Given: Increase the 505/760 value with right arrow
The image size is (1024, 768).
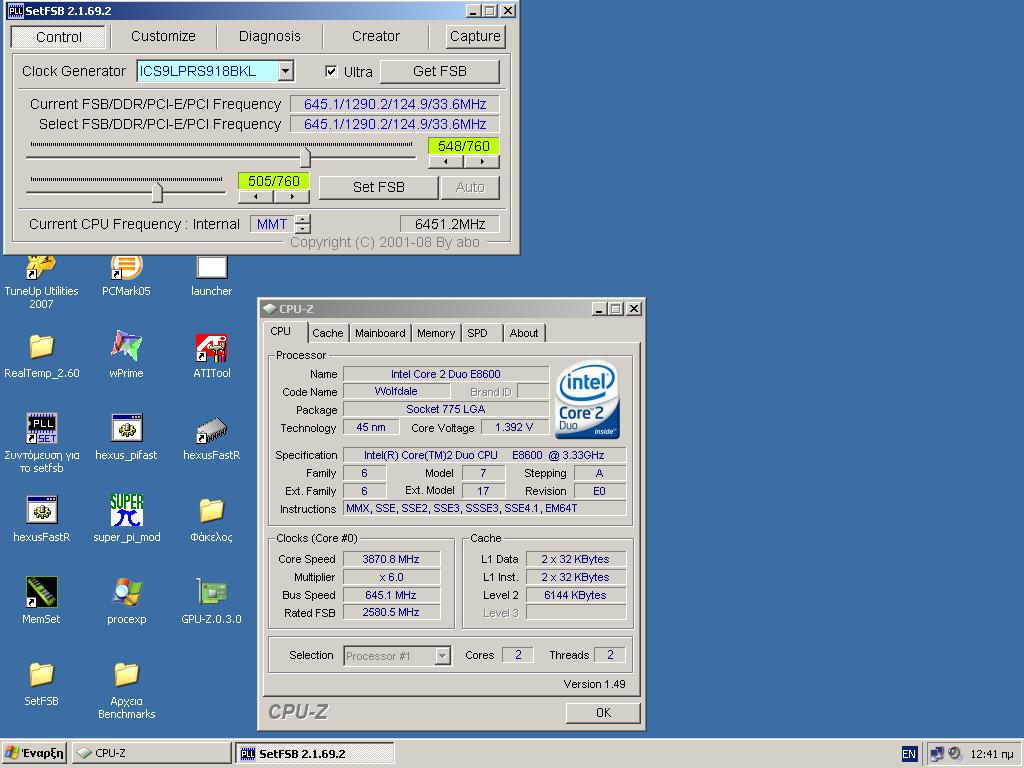Looking at the screenshot, I should 291,196.
